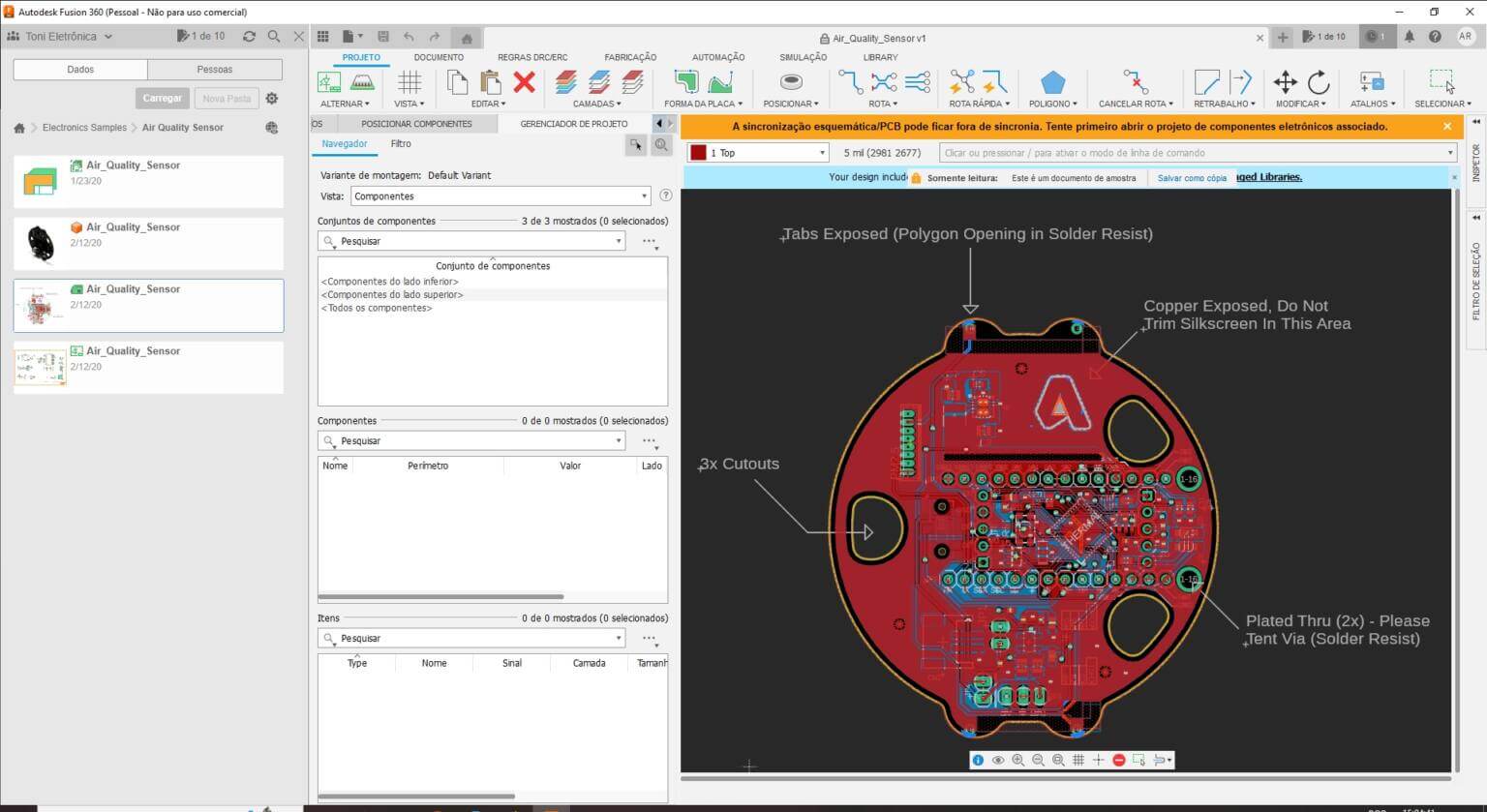The width and height of the screenshot is (1487, 812).
Task: Toggle the grid icon in the PCB viewer toolbar
Action: coord(1078,760)
